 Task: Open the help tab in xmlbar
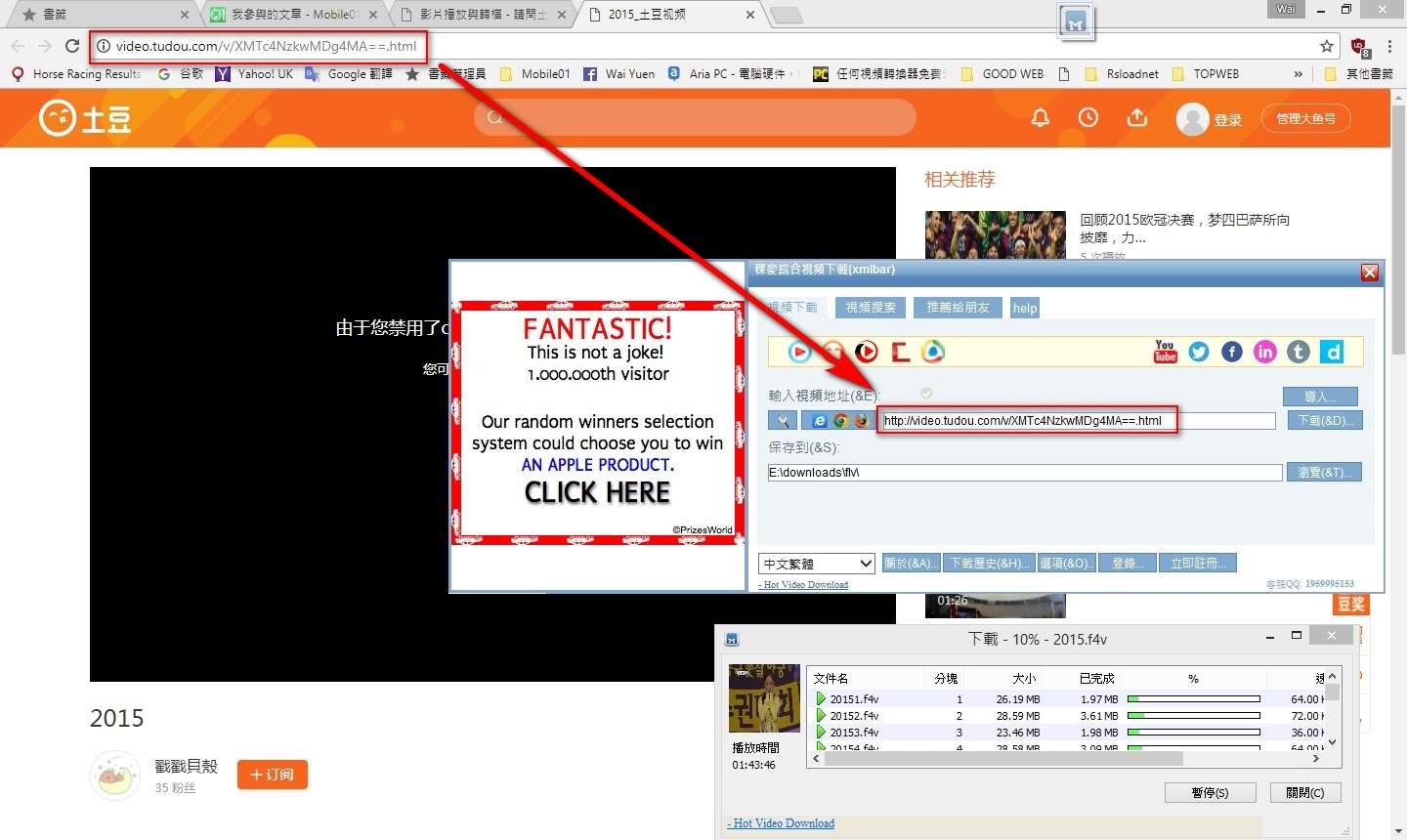[1025, 308]
